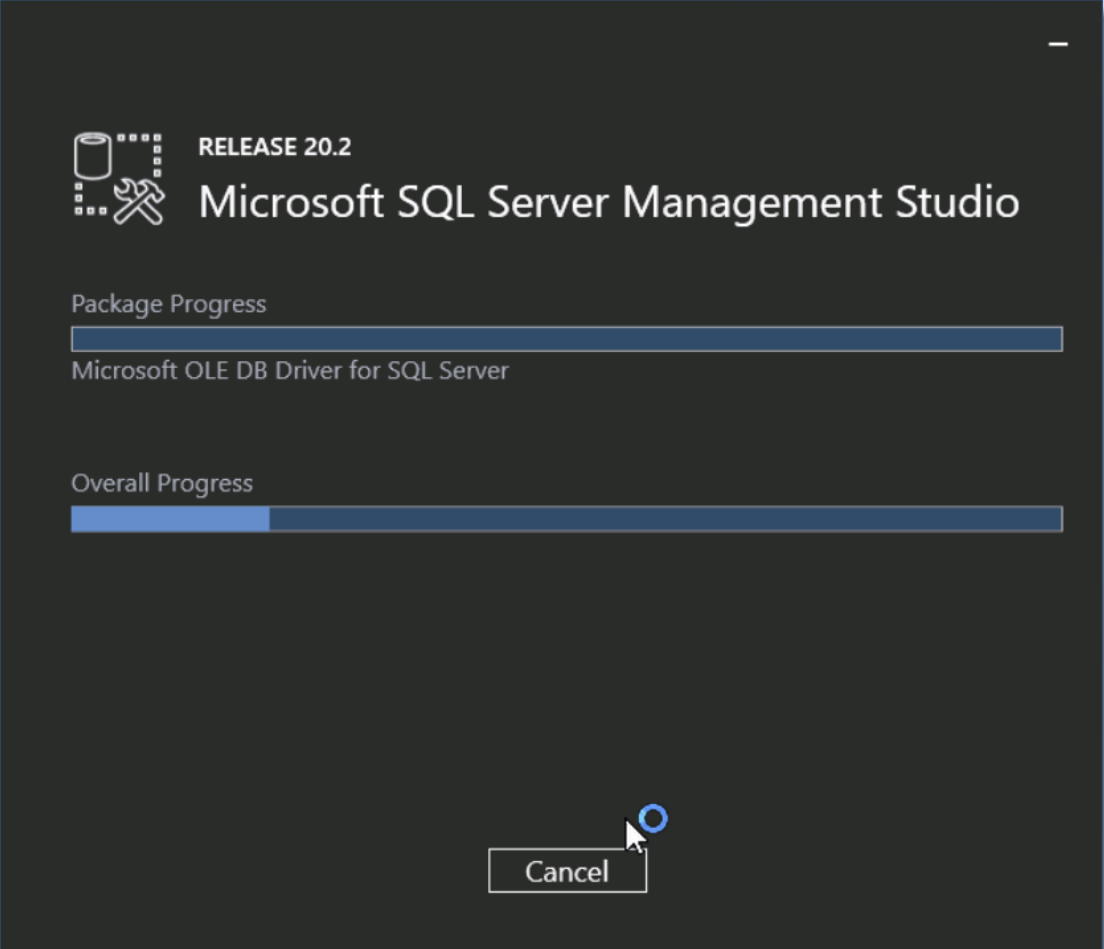Select the 'Microsoft OLE DB Driver for SQL Server' text
This screenshot has height=949, width=1104.
[289, 370]
